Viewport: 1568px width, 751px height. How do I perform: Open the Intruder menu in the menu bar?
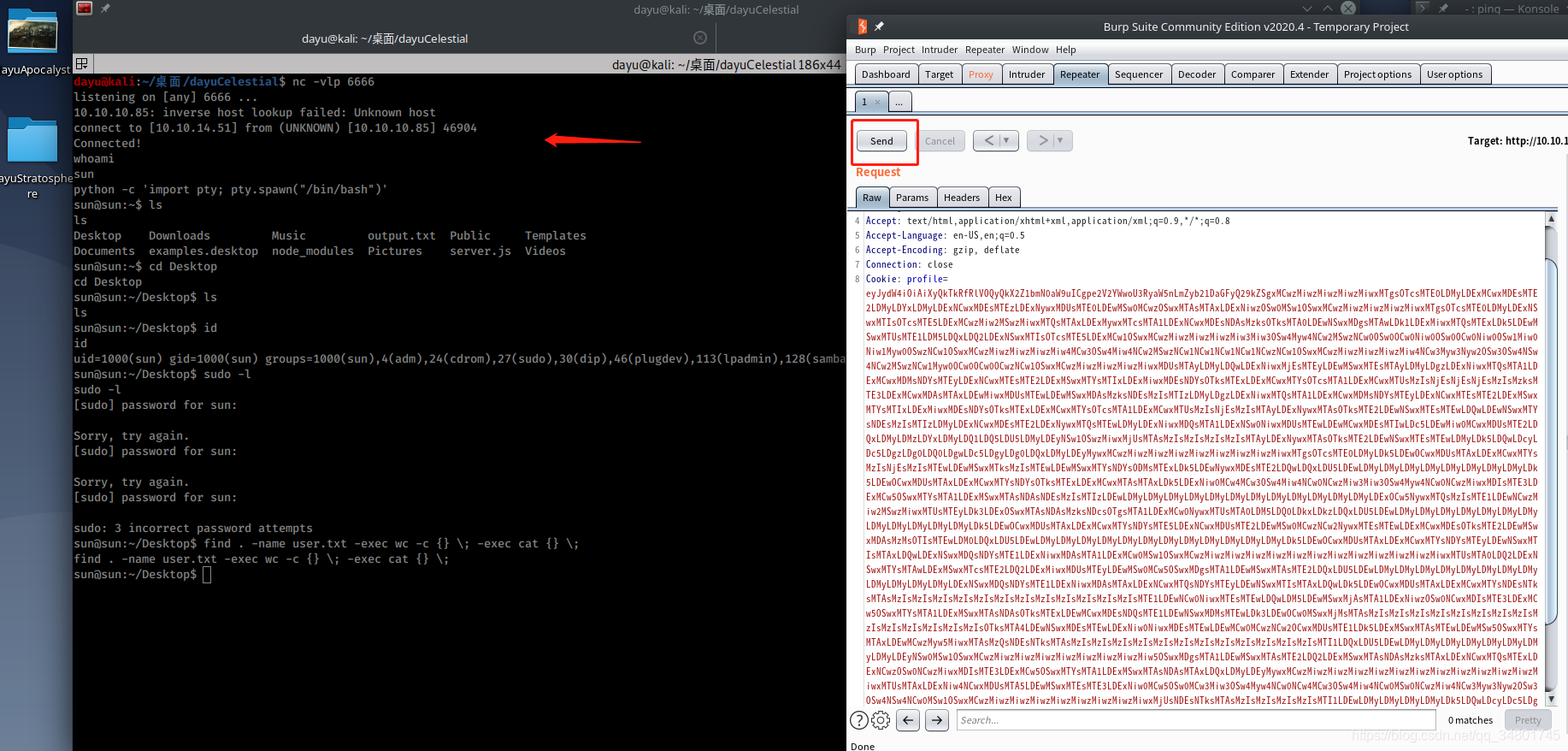coord(940,50)
